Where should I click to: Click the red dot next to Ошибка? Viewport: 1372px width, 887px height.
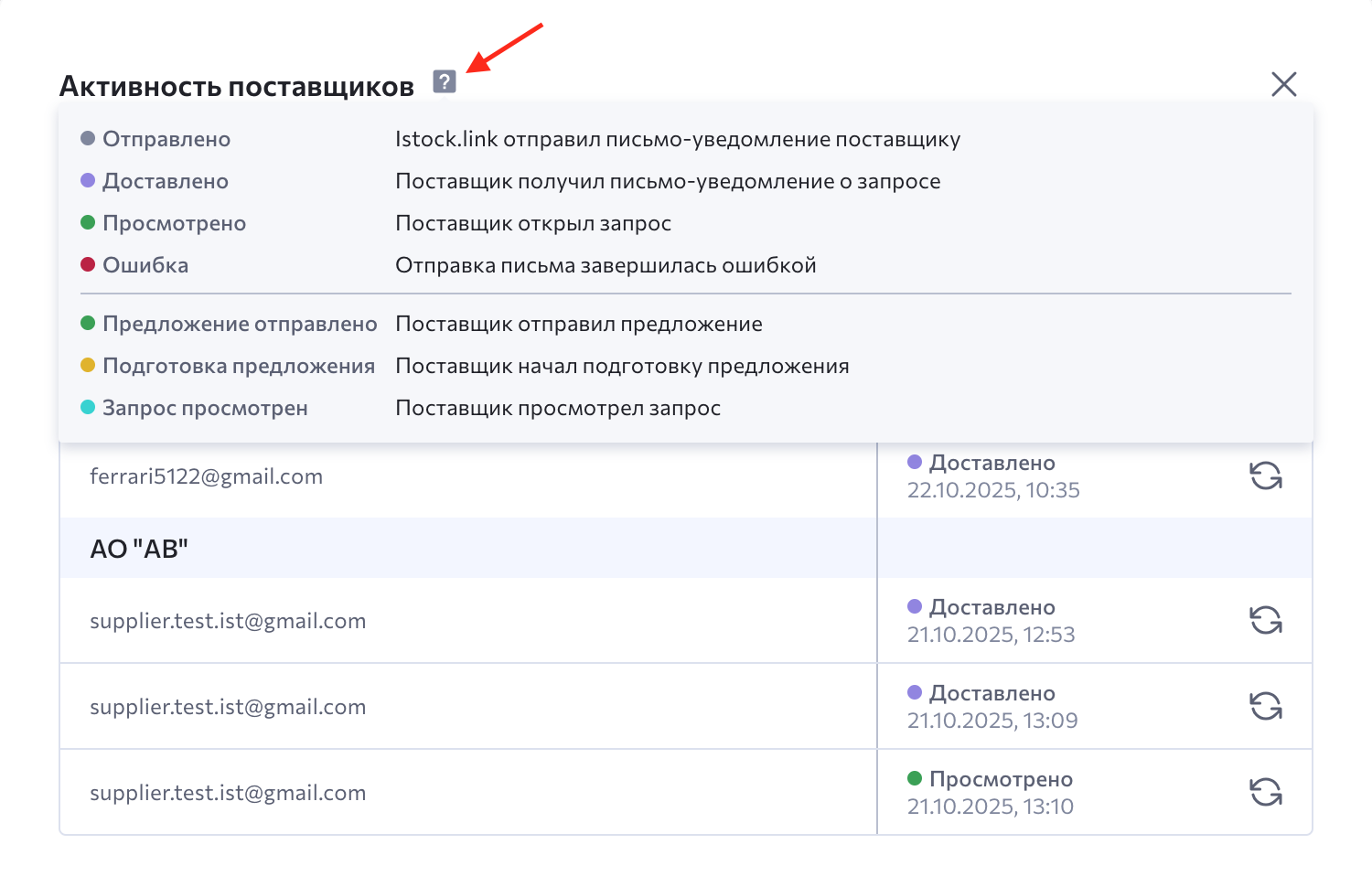click(x=88, y=264)
